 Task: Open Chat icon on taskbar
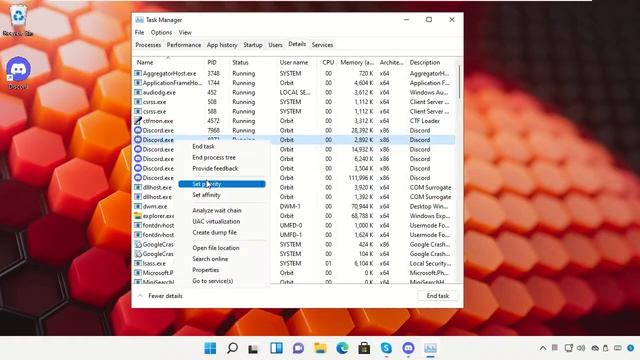[x=298, y=348]
